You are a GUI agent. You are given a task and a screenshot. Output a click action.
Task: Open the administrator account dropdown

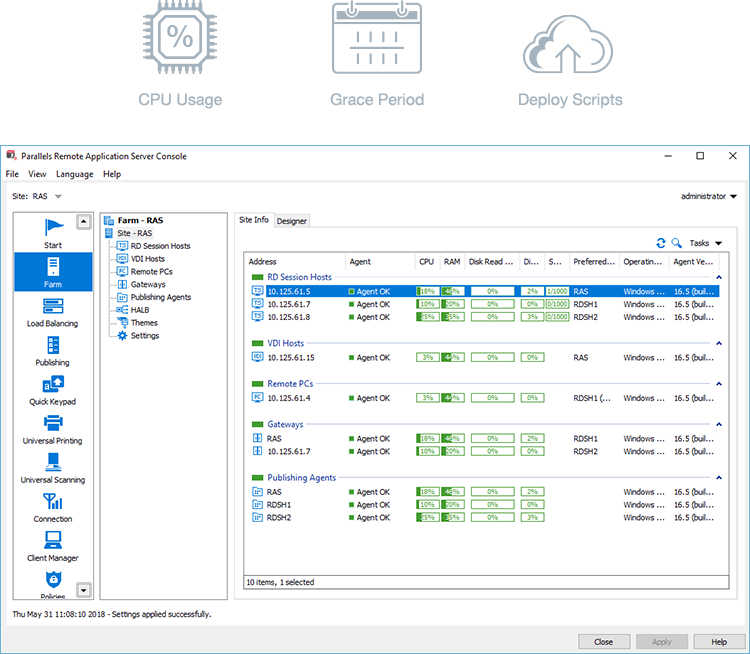point(708,196)
